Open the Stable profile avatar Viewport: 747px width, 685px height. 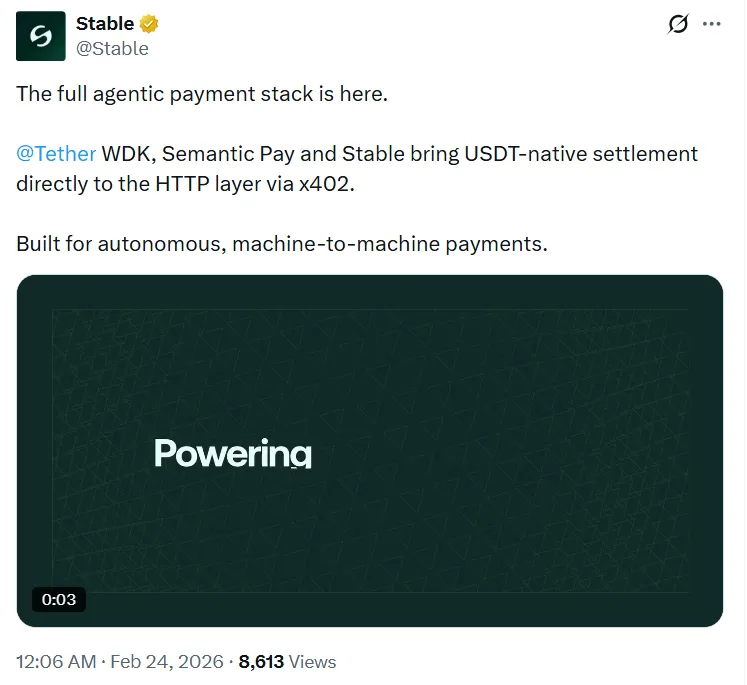[x=41, y=36]
